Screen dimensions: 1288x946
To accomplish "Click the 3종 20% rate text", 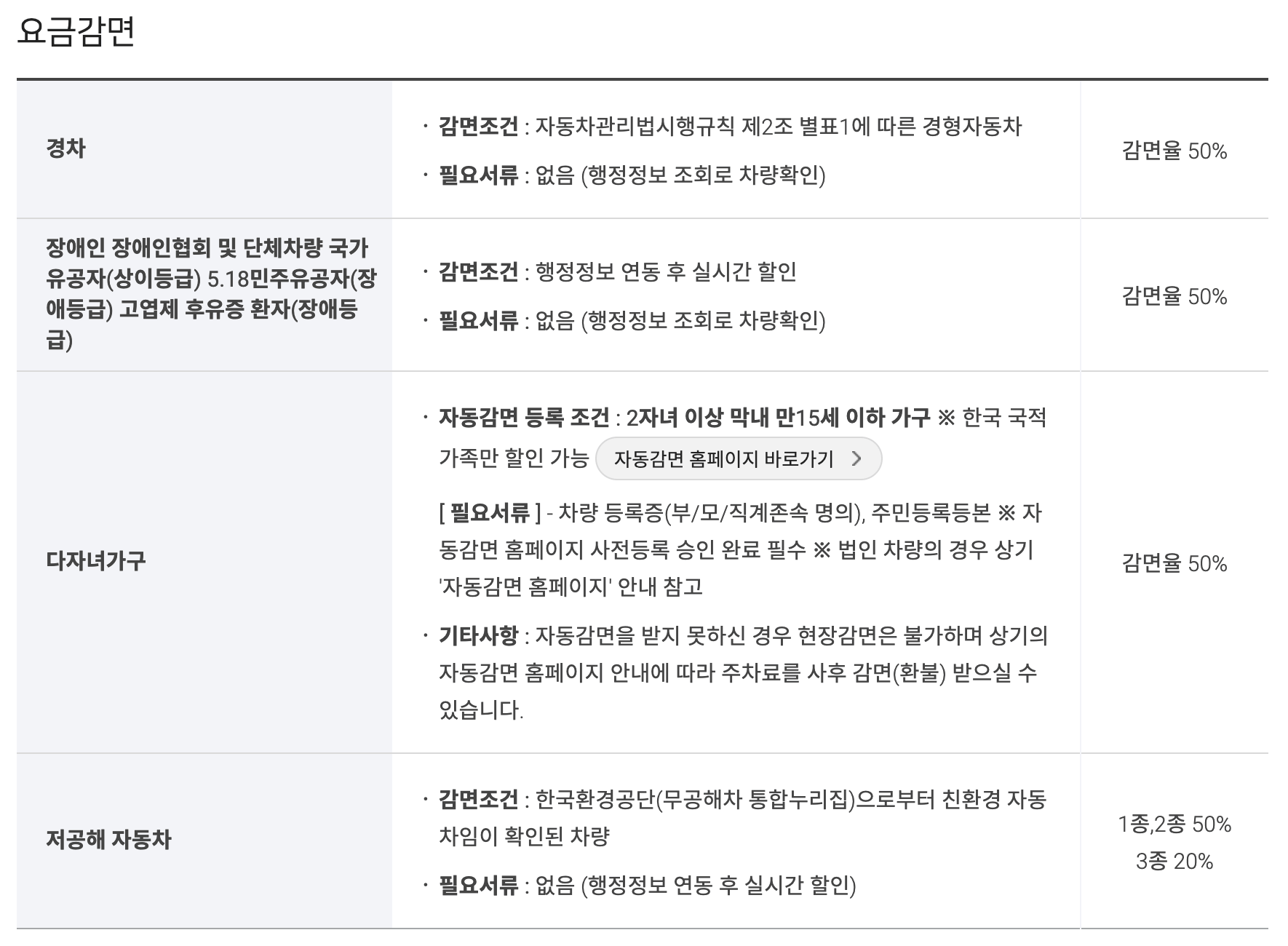I will (x=1174, y=859).
